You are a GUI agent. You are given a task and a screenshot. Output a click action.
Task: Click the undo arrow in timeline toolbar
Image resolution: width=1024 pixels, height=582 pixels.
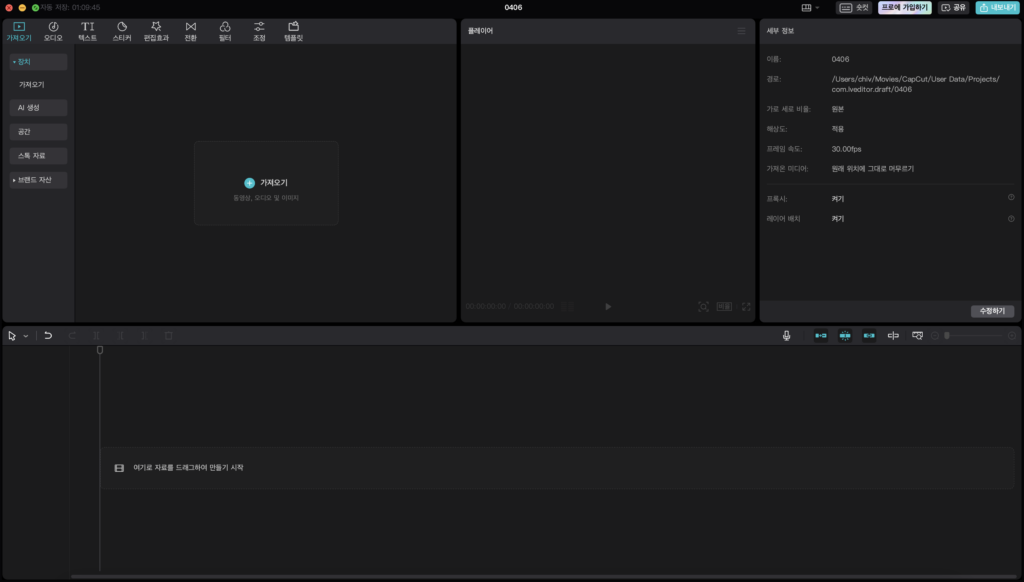coord(48,336)
